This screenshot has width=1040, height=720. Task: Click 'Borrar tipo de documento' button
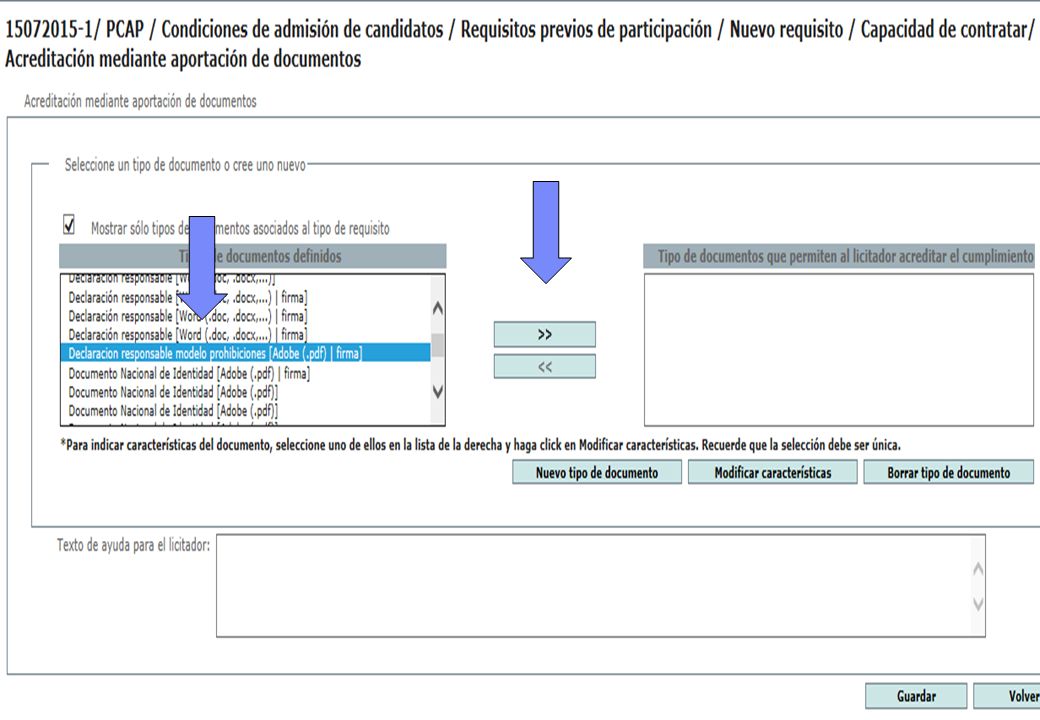(x=948, y=473)
